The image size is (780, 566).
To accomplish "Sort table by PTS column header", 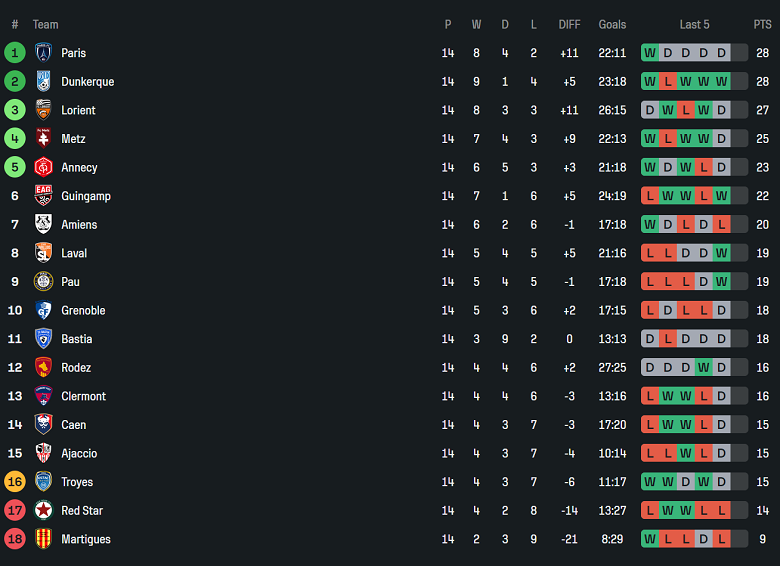I will pos(762,25).
